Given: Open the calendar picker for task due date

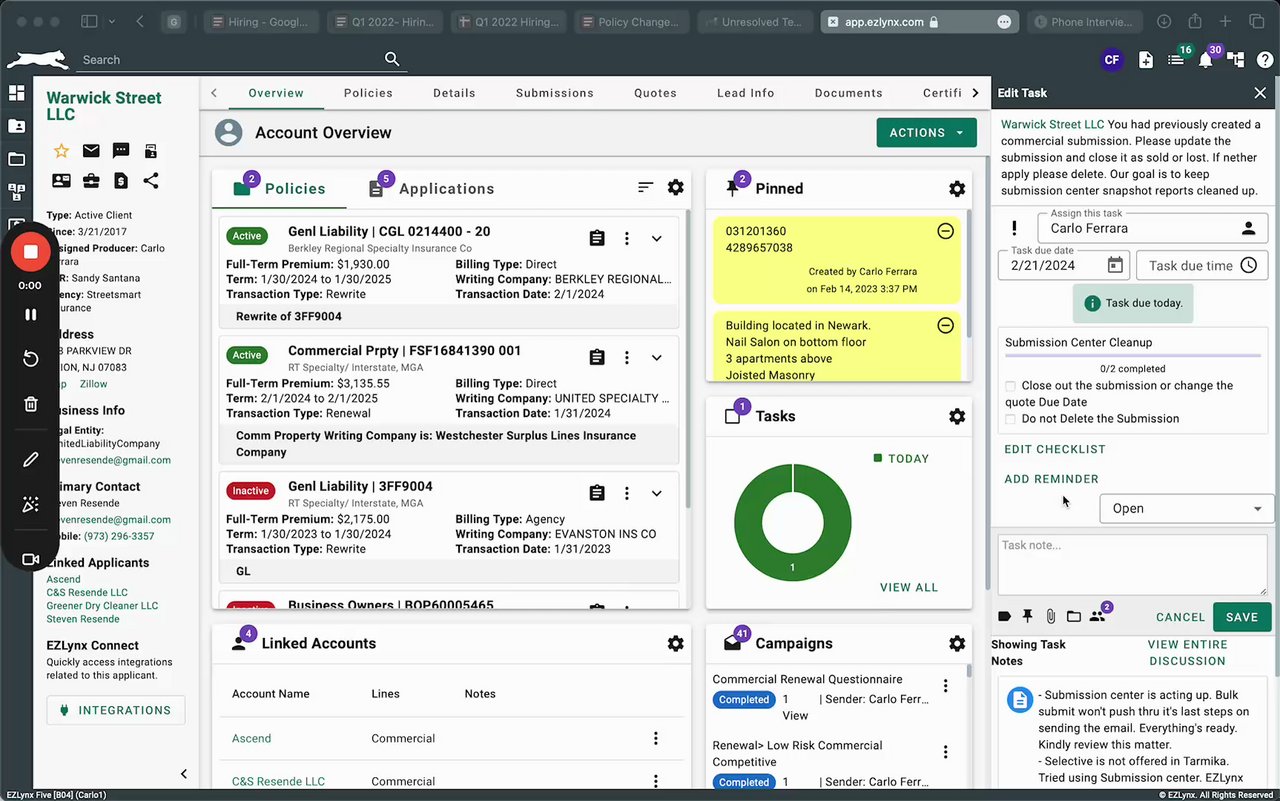Looking at the screenshot, I should pyautogui.click(x=1115, y=265).
